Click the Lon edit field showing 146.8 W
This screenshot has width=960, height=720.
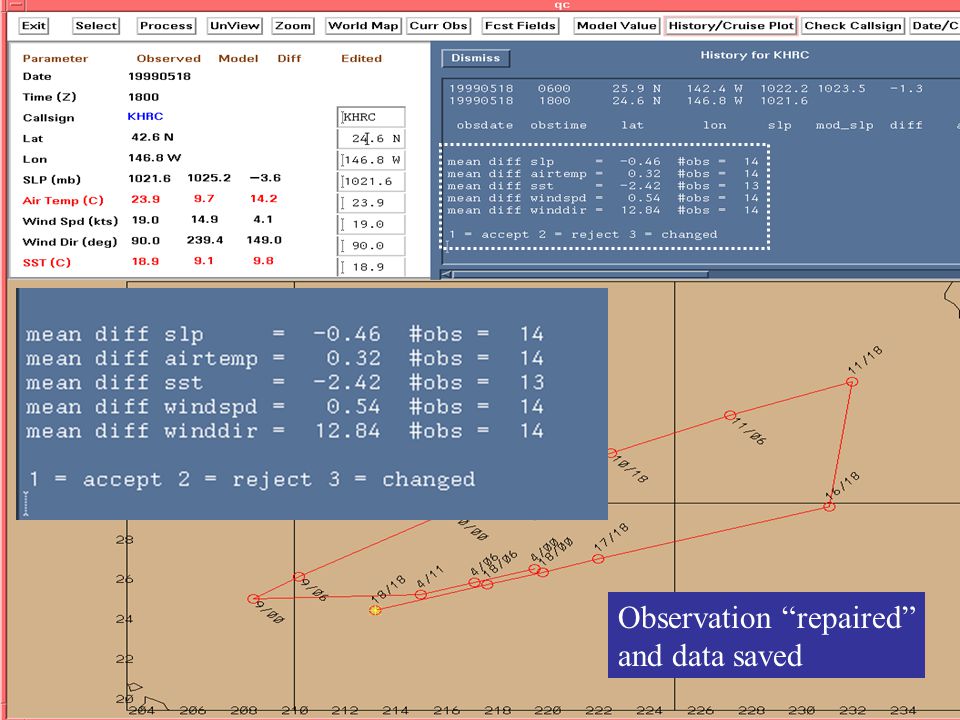coord(371,160)
